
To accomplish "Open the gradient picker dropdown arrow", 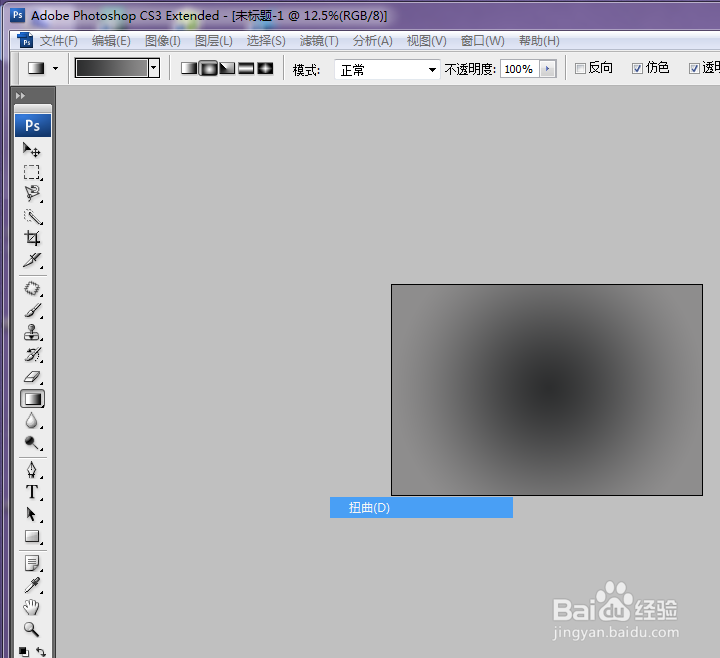I will [x=154, y=68].
